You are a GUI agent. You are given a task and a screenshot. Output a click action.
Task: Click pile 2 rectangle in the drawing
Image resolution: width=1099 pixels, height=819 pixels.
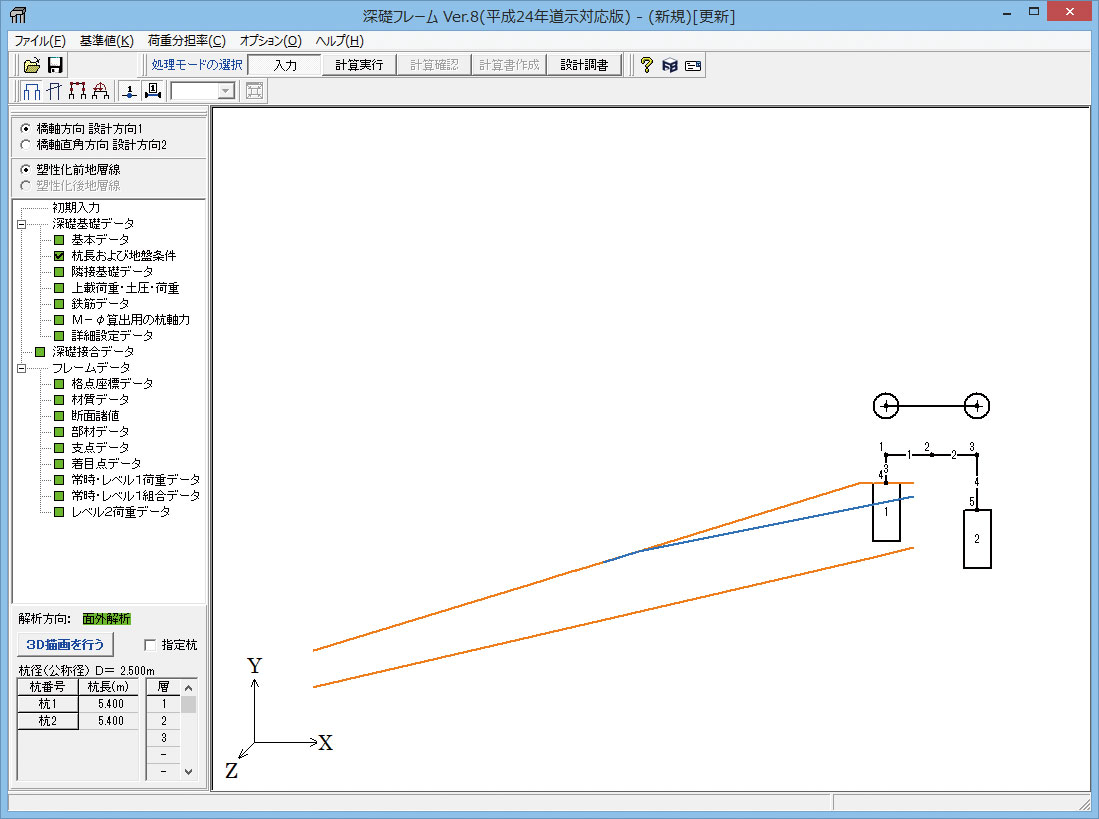click(x=977, y=539)
